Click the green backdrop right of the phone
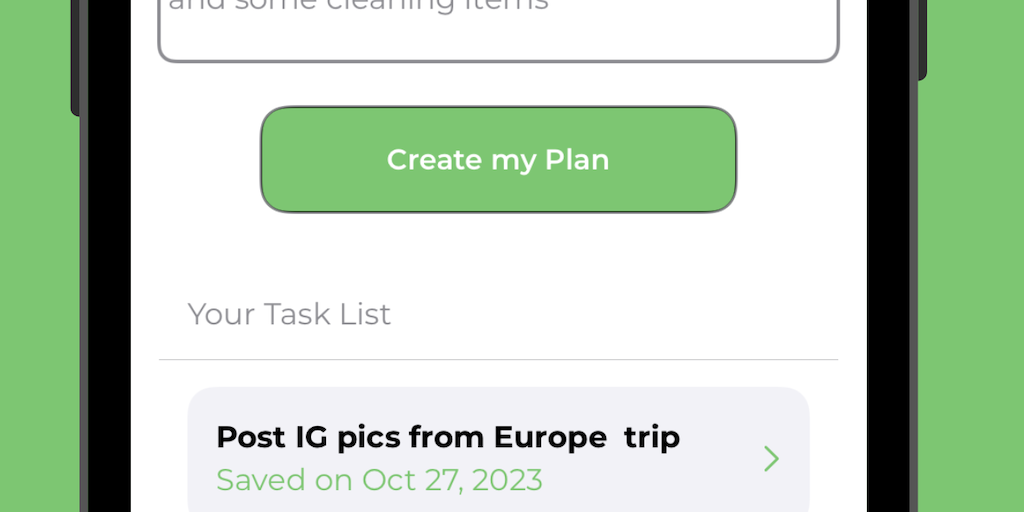Viewport: 1024px width, 512px height. coord(975,300)
